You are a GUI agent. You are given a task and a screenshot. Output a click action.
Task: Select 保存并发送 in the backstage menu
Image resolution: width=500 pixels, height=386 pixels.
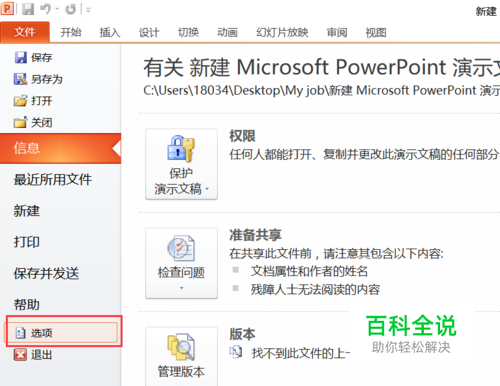(x=46, y=273)
